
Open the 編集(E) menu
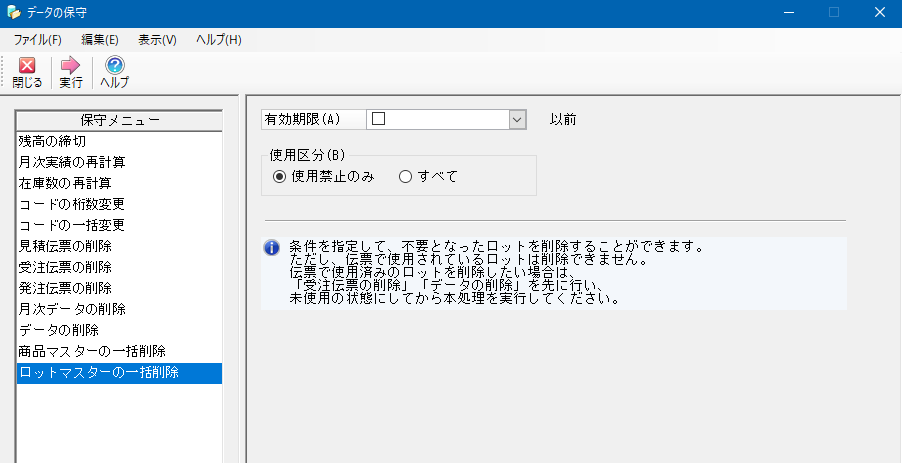pos(100,40)
